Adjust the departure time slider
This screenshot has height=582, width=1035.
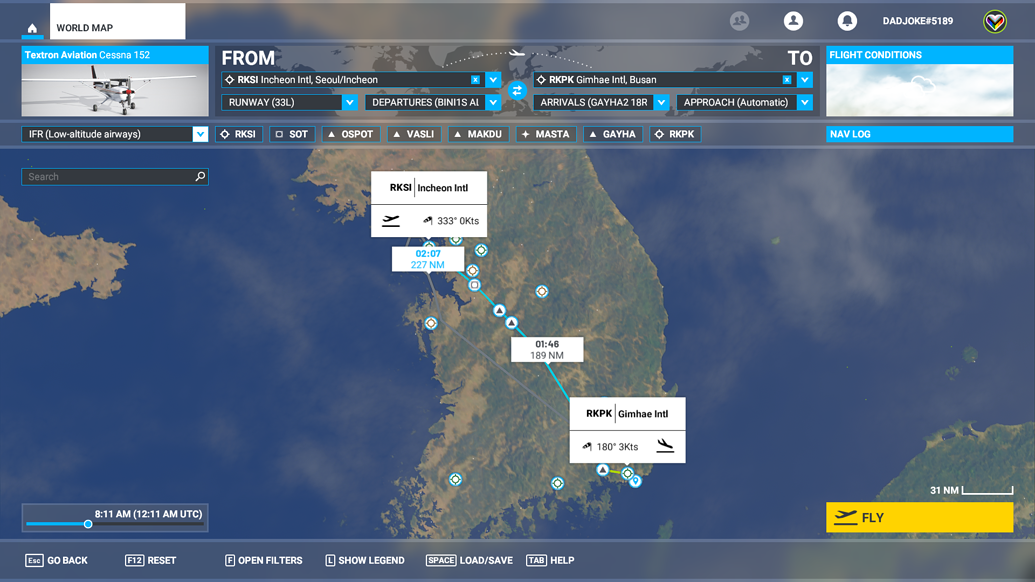tap(88, 523)
